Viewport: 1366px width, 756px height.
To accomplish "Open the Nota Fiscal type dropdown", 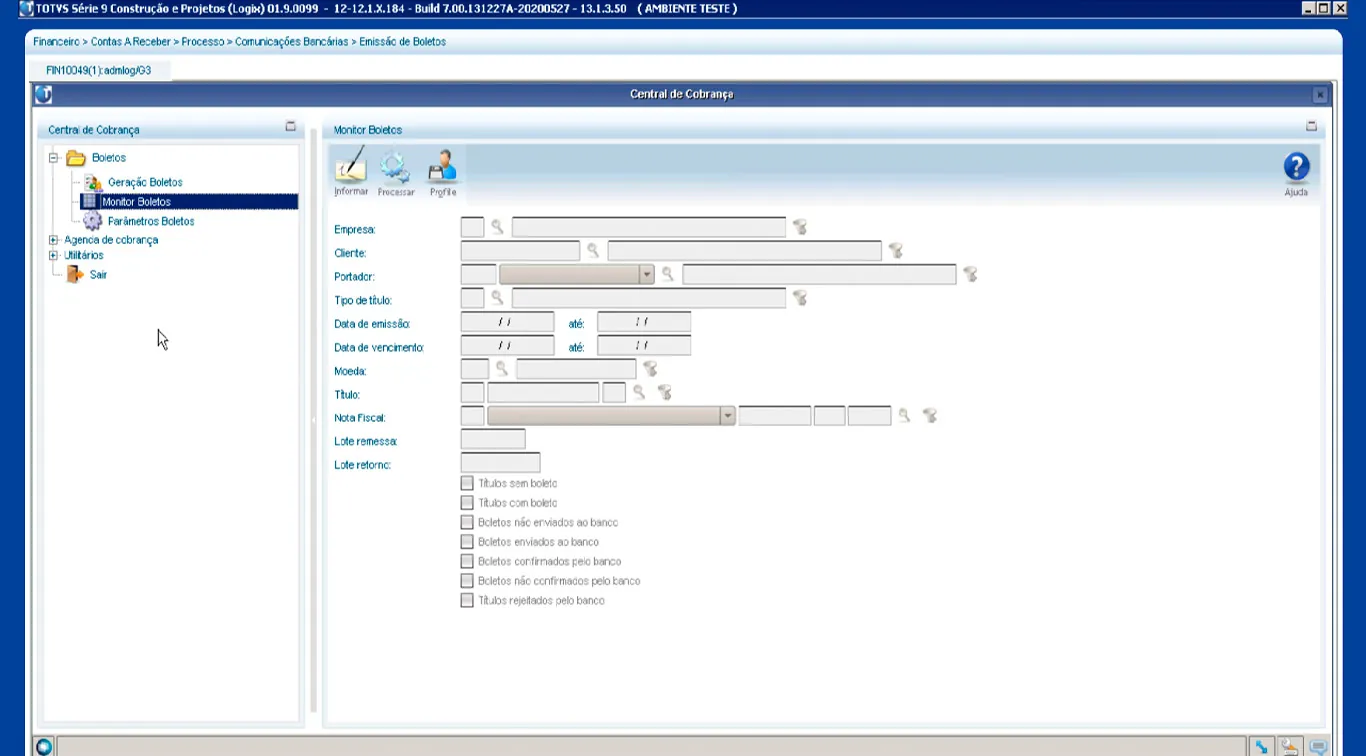I will click(x=727, y=416).
